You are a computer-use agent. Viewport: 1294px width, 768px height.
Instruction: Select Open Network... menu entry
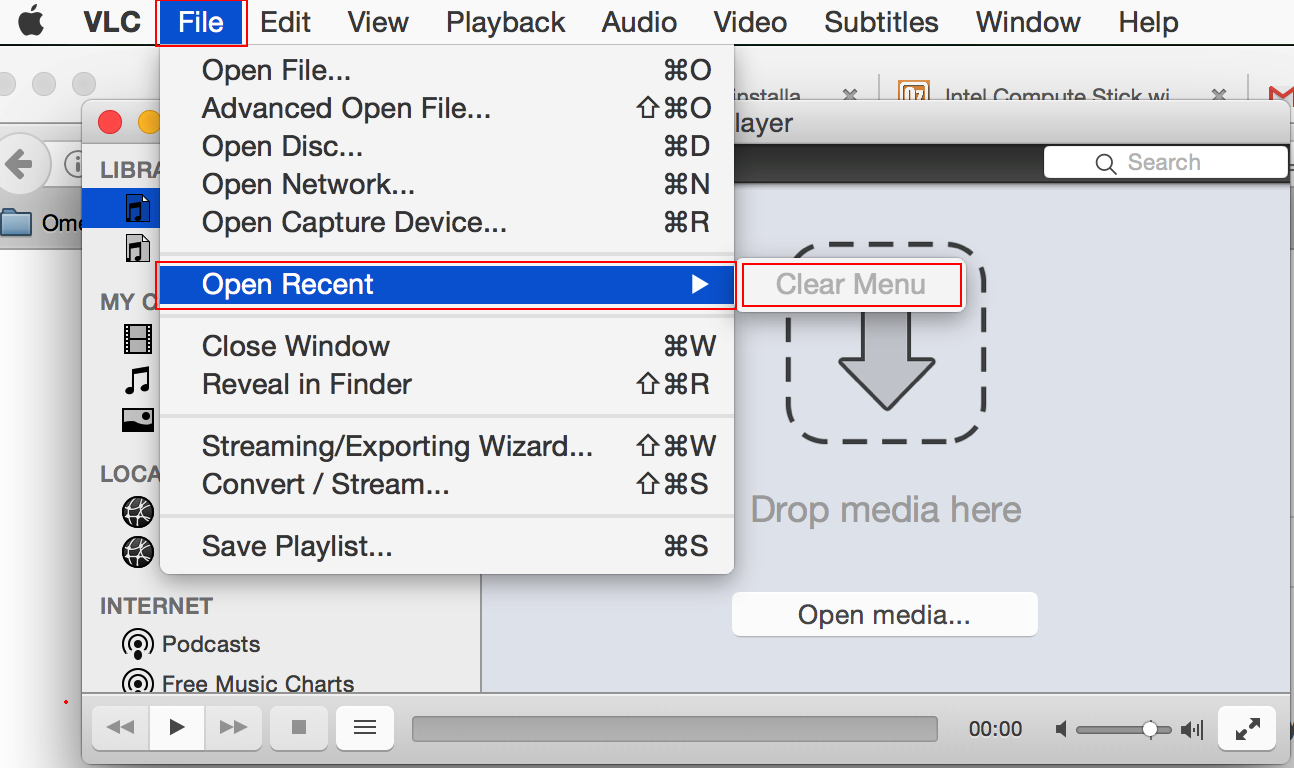point(447,184)
